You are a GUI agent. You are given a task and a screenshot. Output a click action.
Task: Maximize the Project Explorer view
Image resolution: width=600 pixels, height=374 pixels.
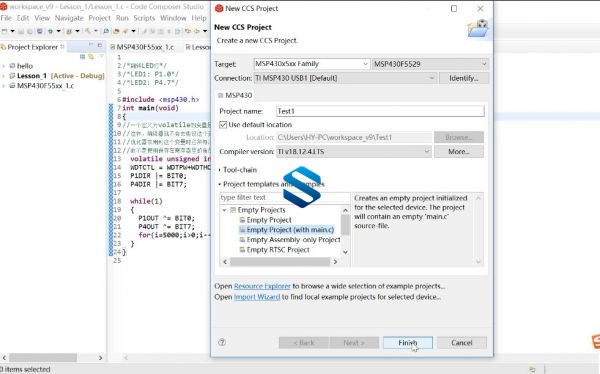(x=99, y=45)
